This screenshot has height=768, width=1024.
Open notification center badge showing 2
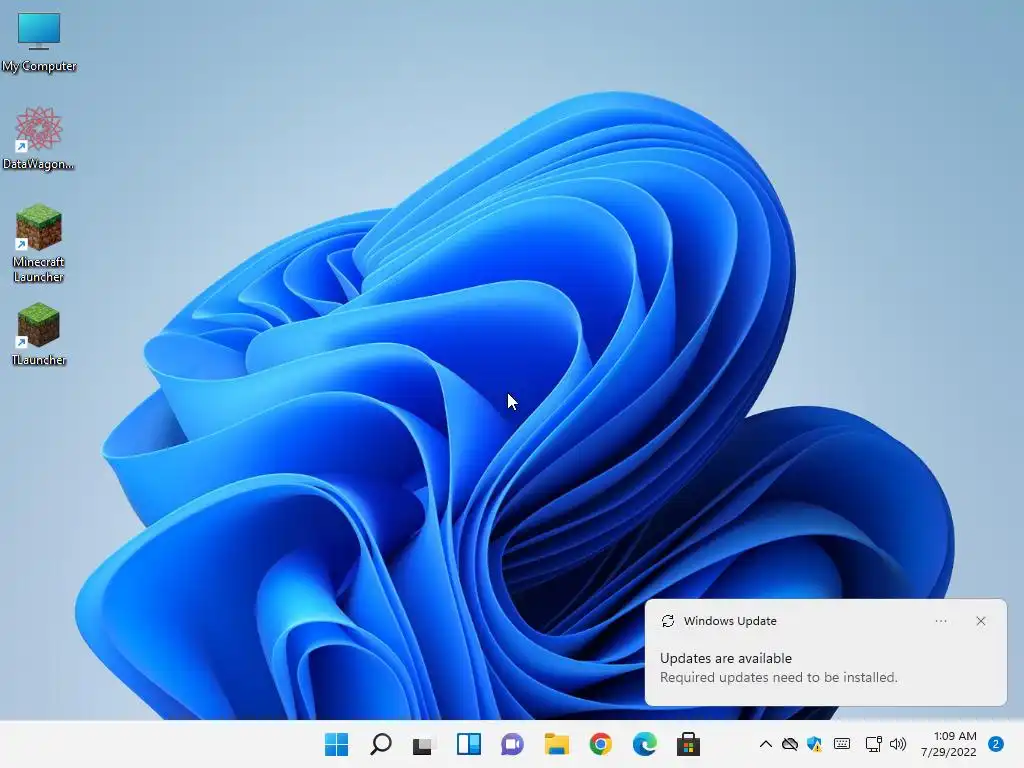[x=996, y=744]
